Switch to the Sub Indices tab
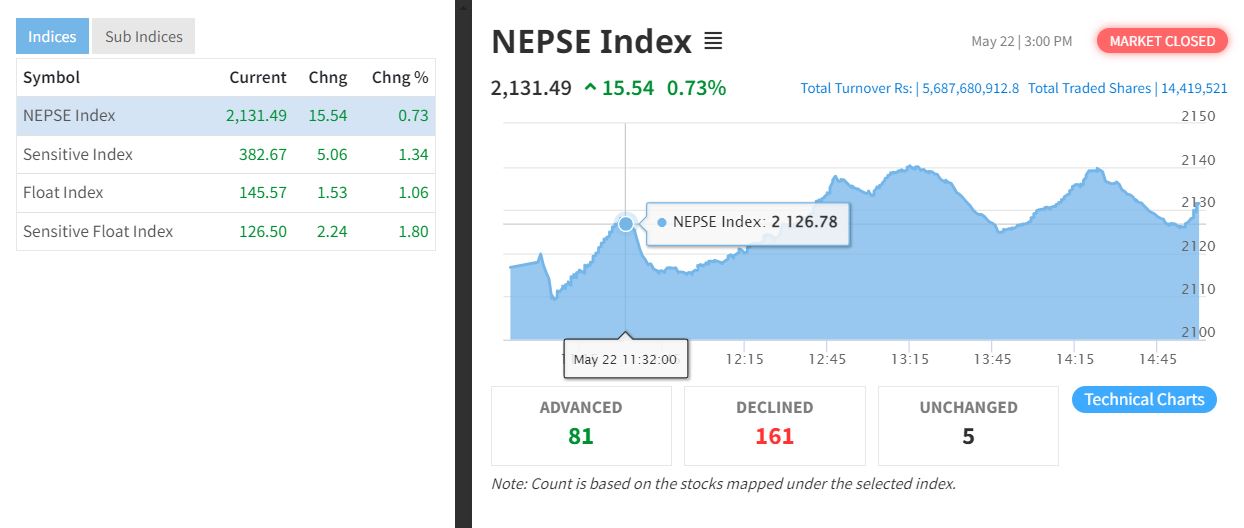Image resolution: width=1244 pixels, height=528 pixels. (144, 37)
